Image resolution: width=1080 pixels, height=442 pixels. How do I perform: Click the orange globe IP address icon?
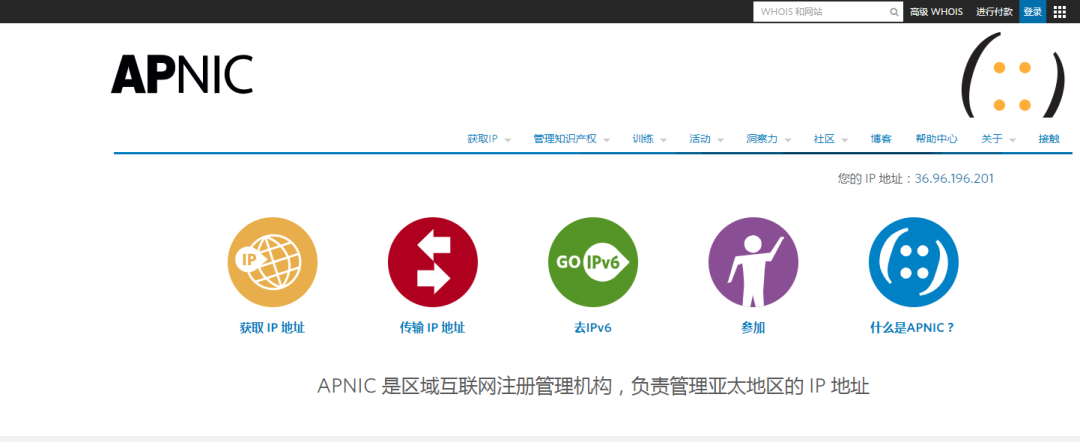(273, 262)
